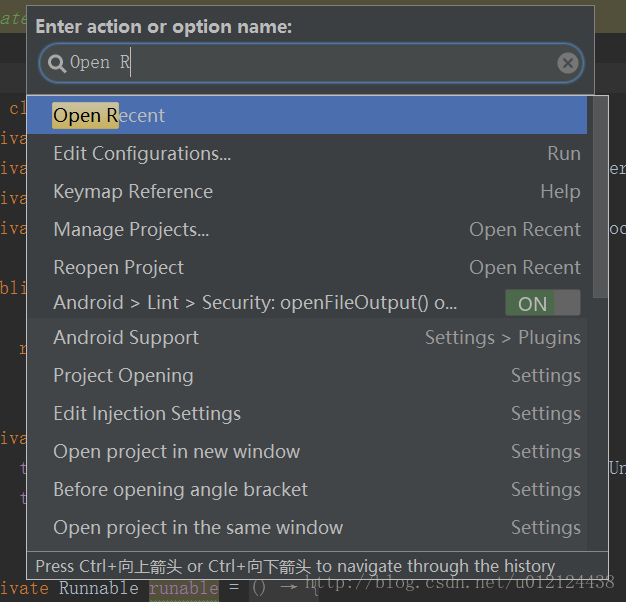Image resolution: width=626 pixels, height=602 pixels.
Task: Select Manage Projects... entry
Action: click(307, 229)
